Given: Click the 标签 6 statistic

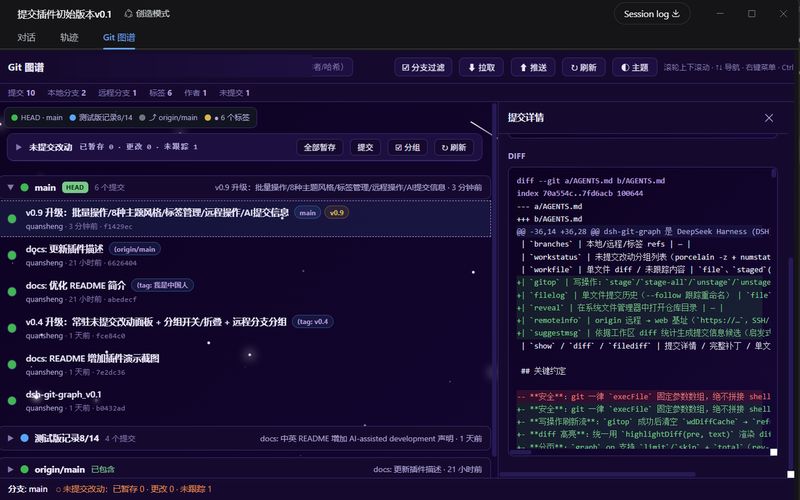Looking at the screenshot, I should 160,93.
